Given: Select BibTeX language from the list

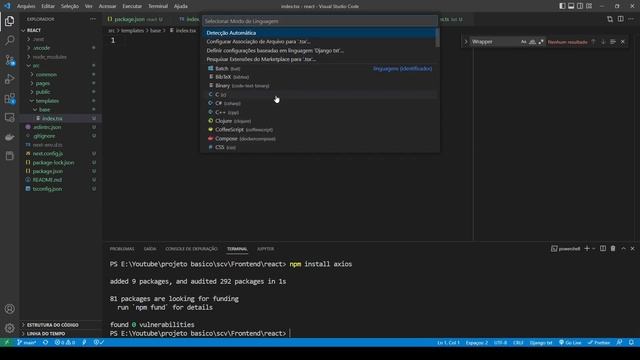Looking at the screenshot, I should pyautogui.click(x=318, y=77).
